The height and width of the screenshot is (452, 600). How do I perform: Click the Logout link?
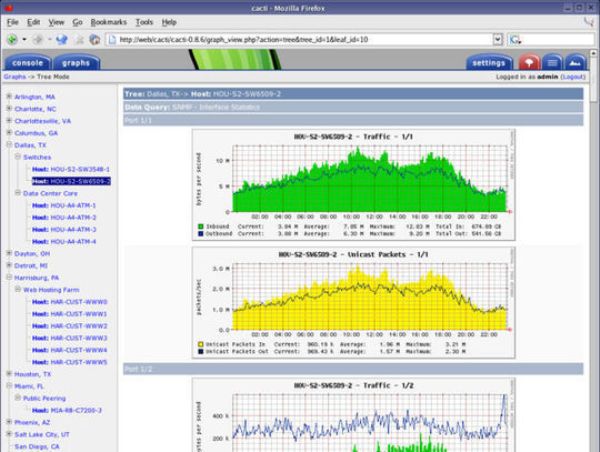(x=573, y=76)
